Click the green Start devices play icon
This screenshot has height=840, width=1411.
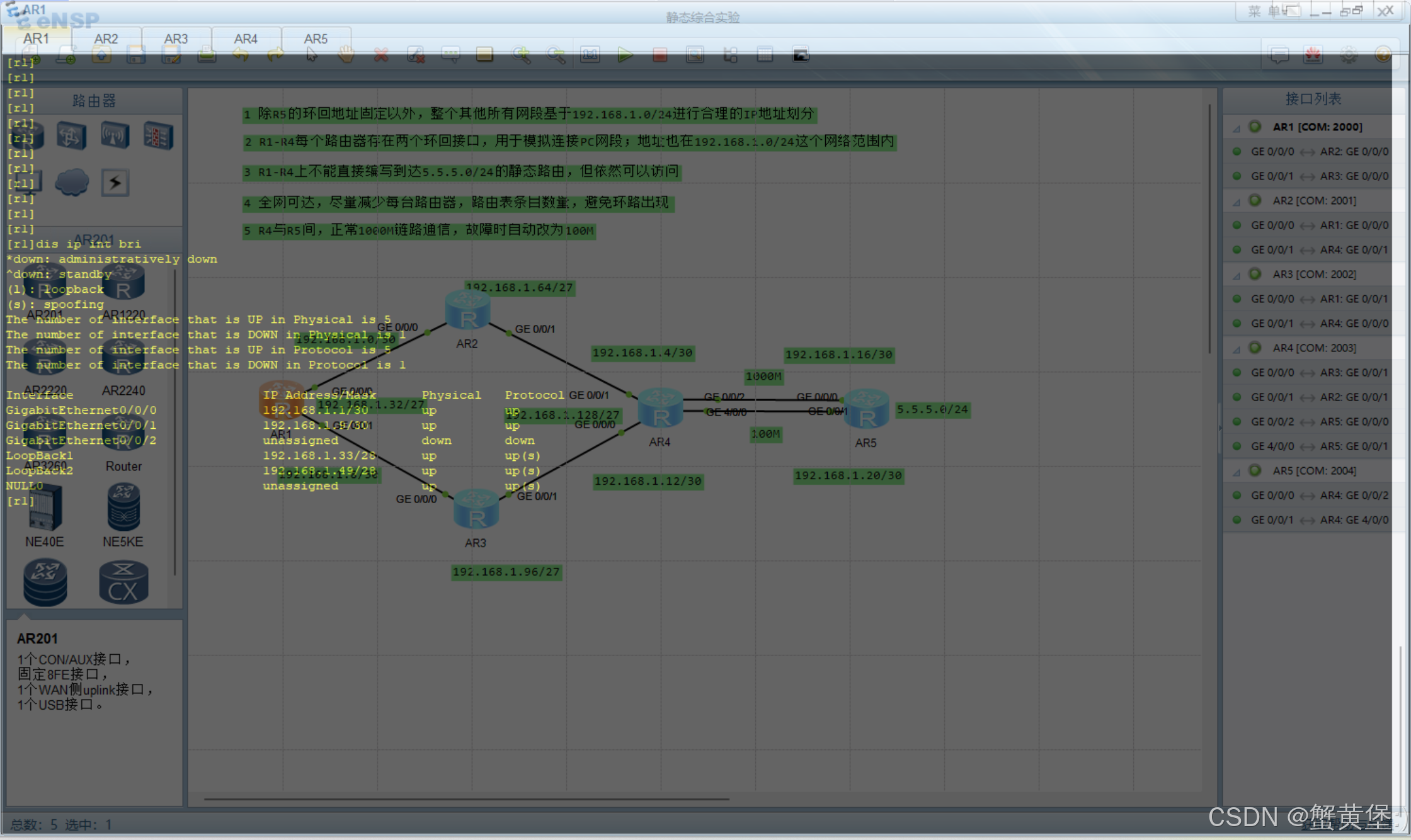click(625, 55)
